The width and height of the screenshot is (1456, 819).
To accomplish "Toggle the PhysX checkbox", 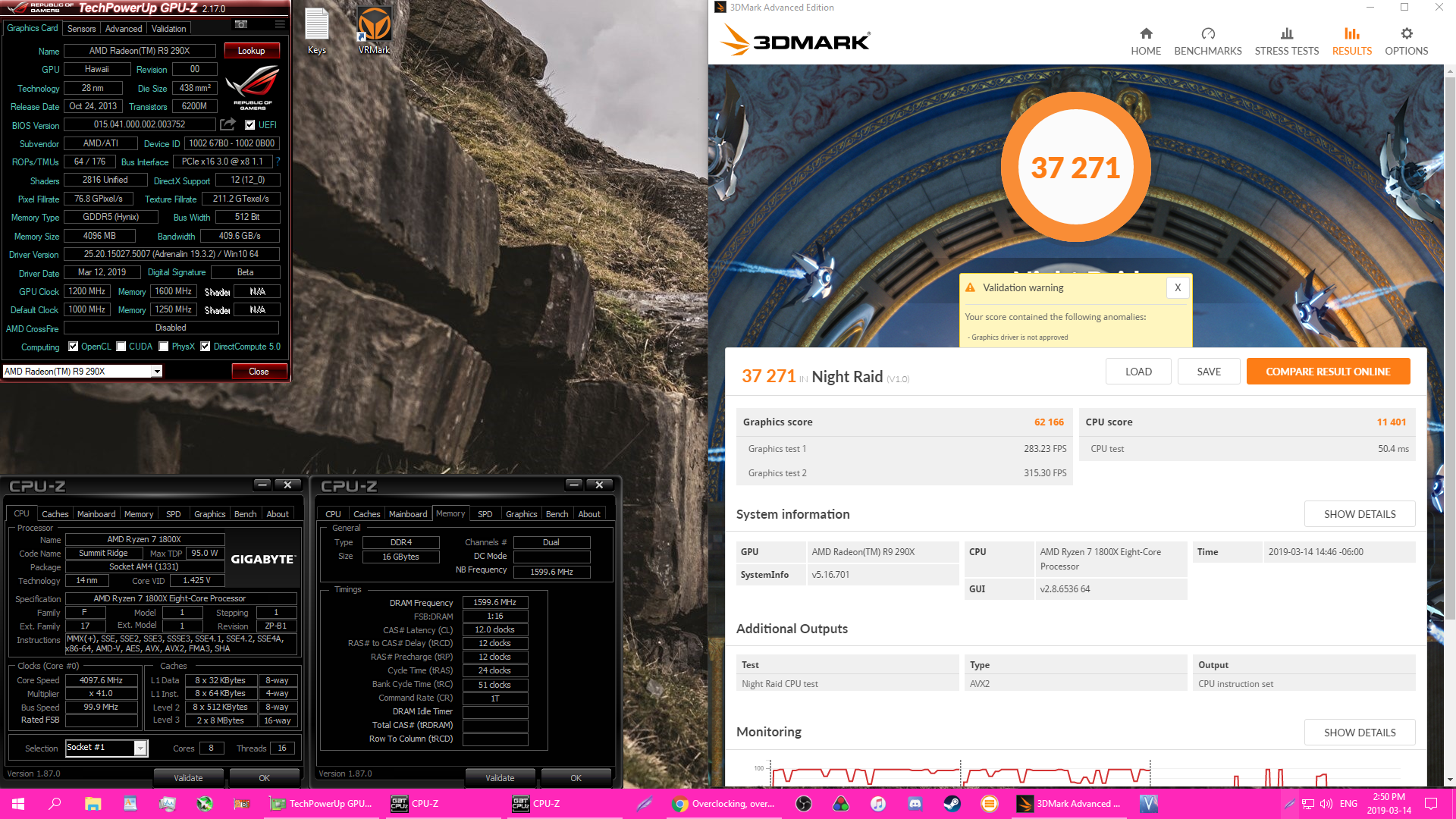I will [164, 347].
